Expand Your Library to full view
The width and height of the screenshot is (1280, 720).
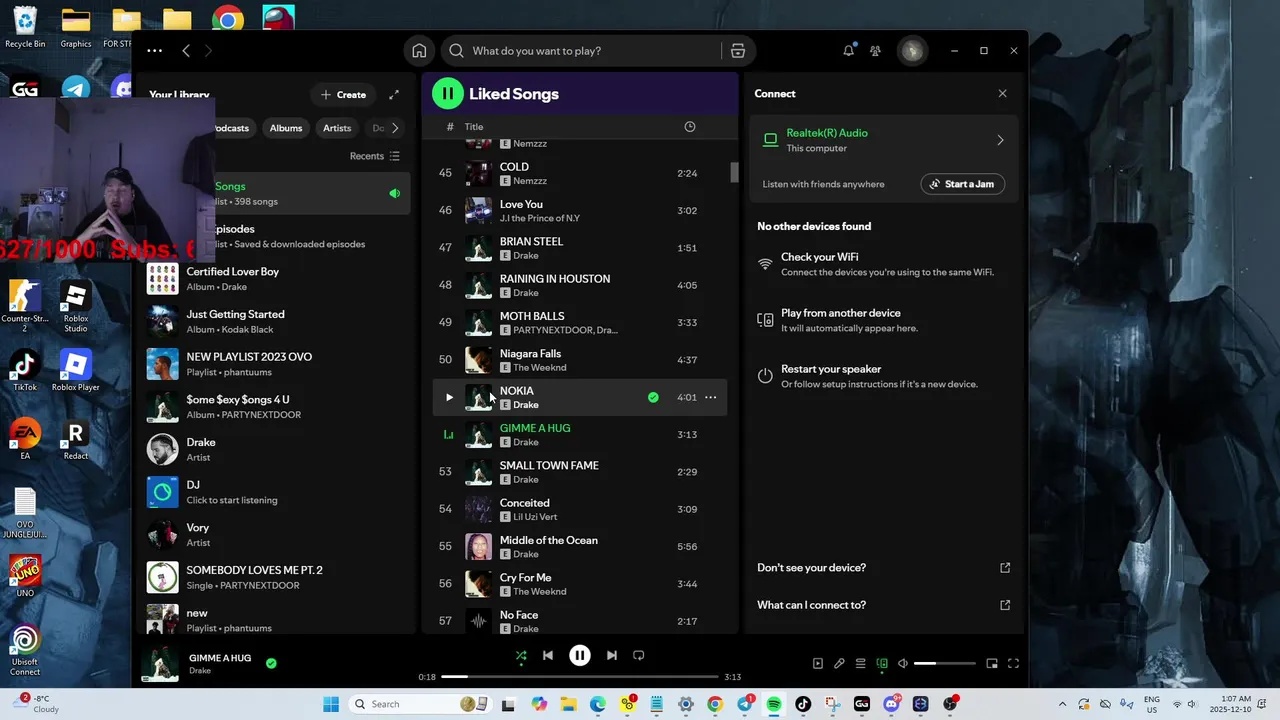394,95
